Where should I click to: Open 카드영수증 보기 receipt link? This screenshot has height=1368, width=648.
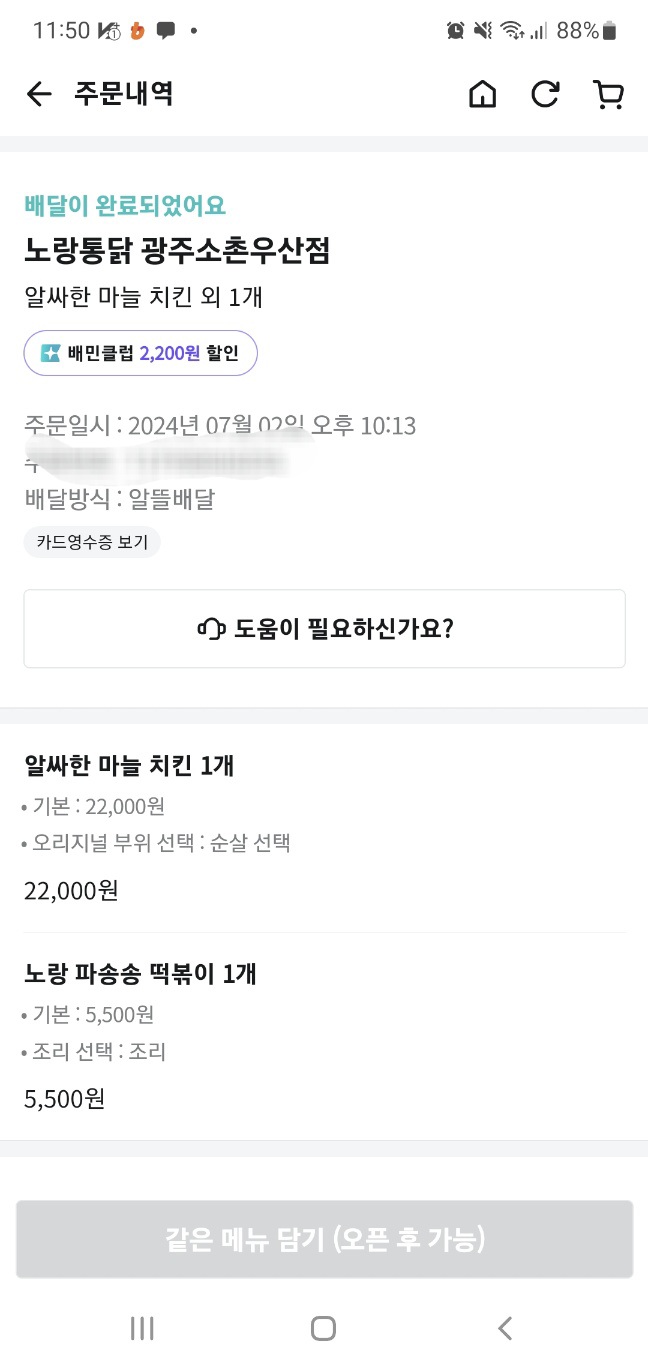pyautogui.click(x=92, y=542)
